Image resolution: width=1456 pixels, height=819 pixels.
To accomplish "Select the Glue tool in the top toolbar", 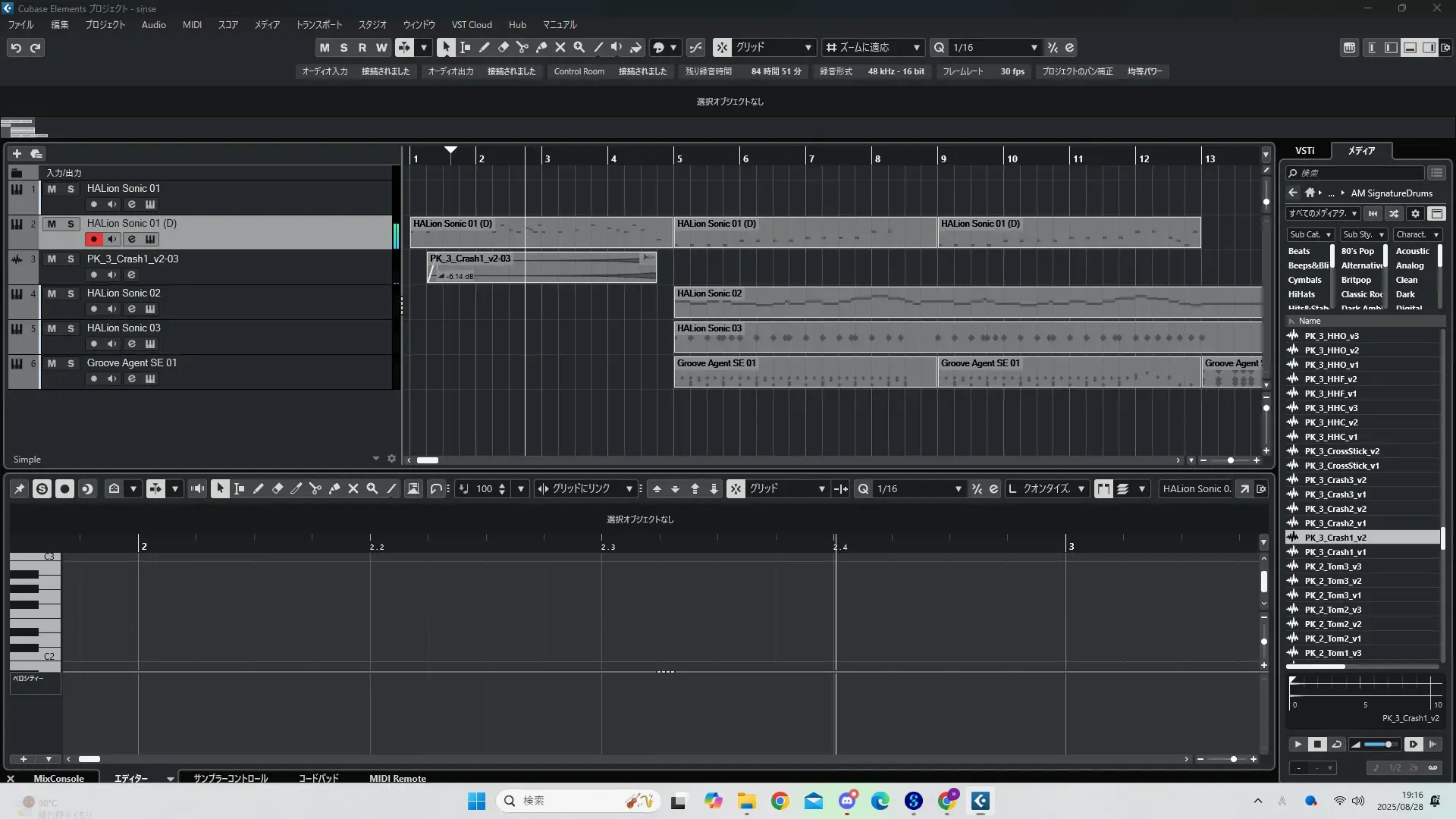I will click(541, 47).
